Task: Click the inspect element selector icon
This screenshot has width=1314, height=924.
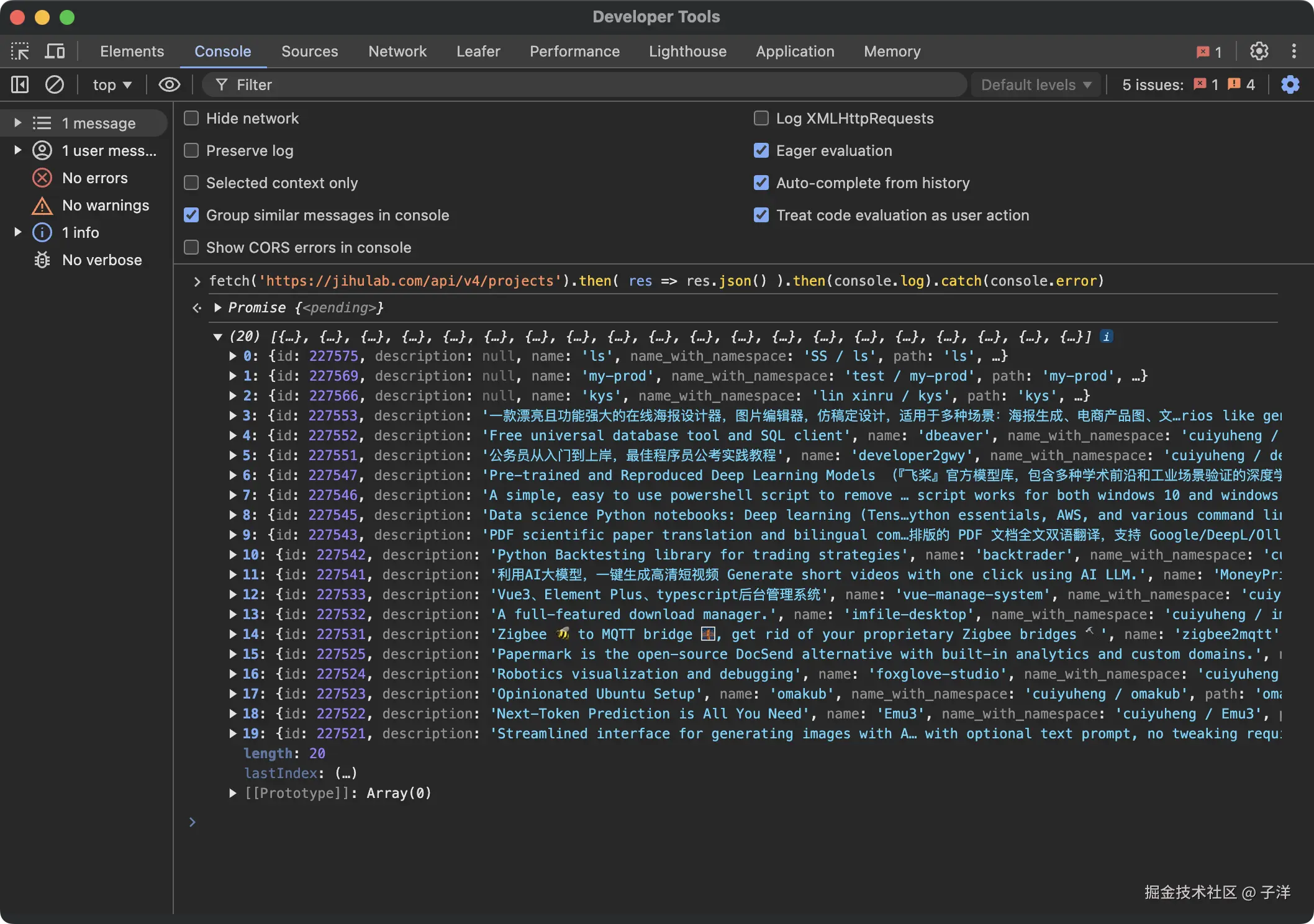Action: pos(20,51)
